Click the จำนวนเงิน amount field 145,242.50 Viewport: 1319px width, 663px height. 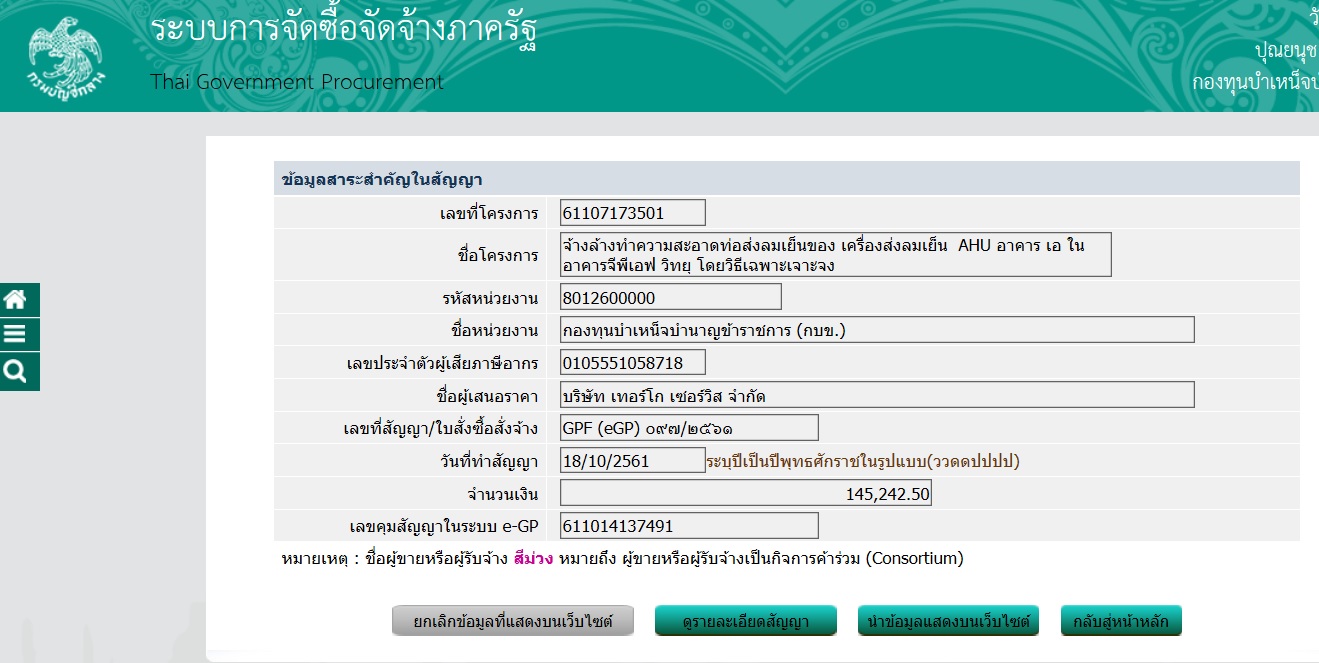coord(745,494)
